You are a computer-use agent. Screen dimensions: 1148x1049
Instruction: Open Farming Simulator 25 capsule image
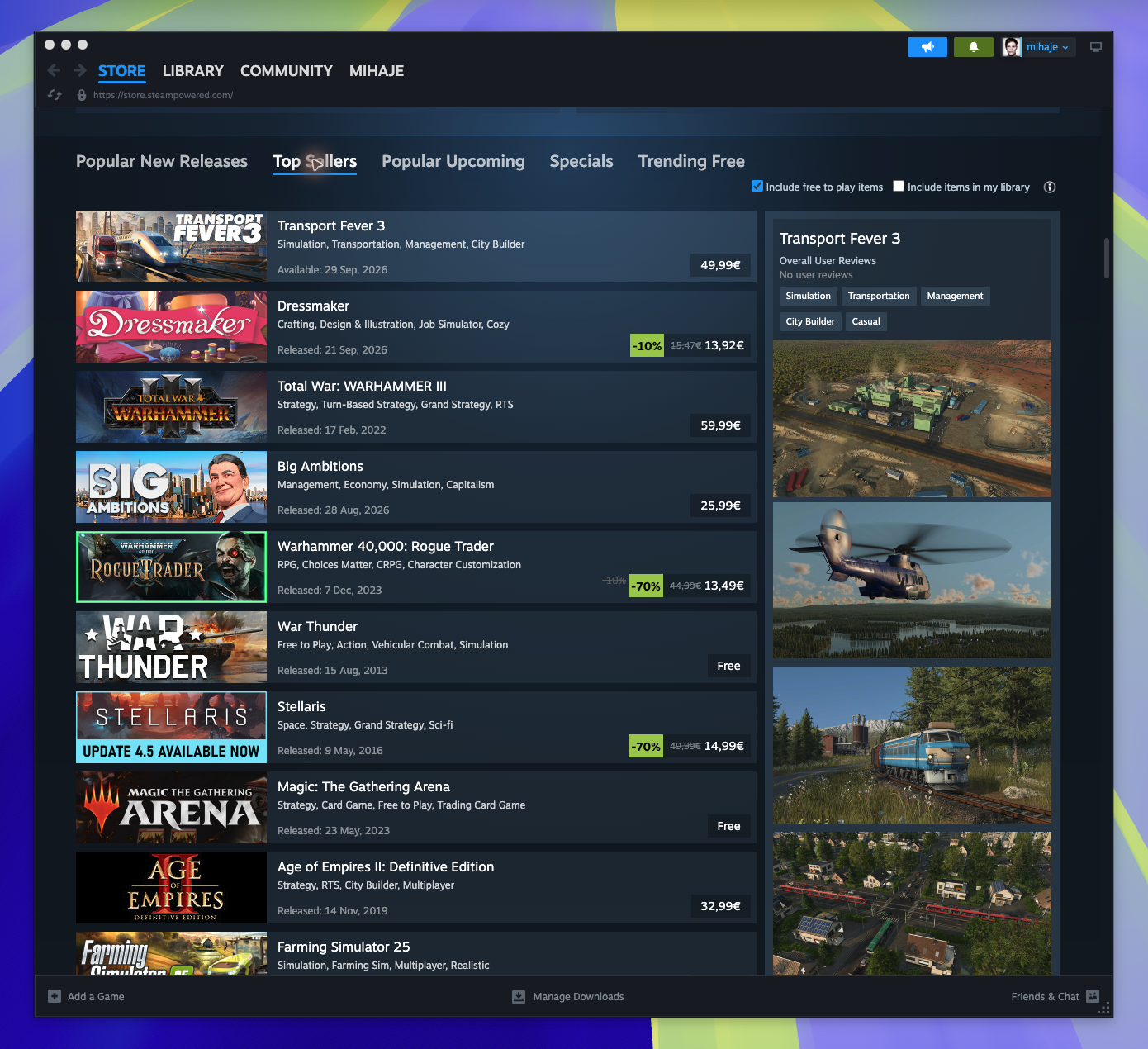[171, 953]
